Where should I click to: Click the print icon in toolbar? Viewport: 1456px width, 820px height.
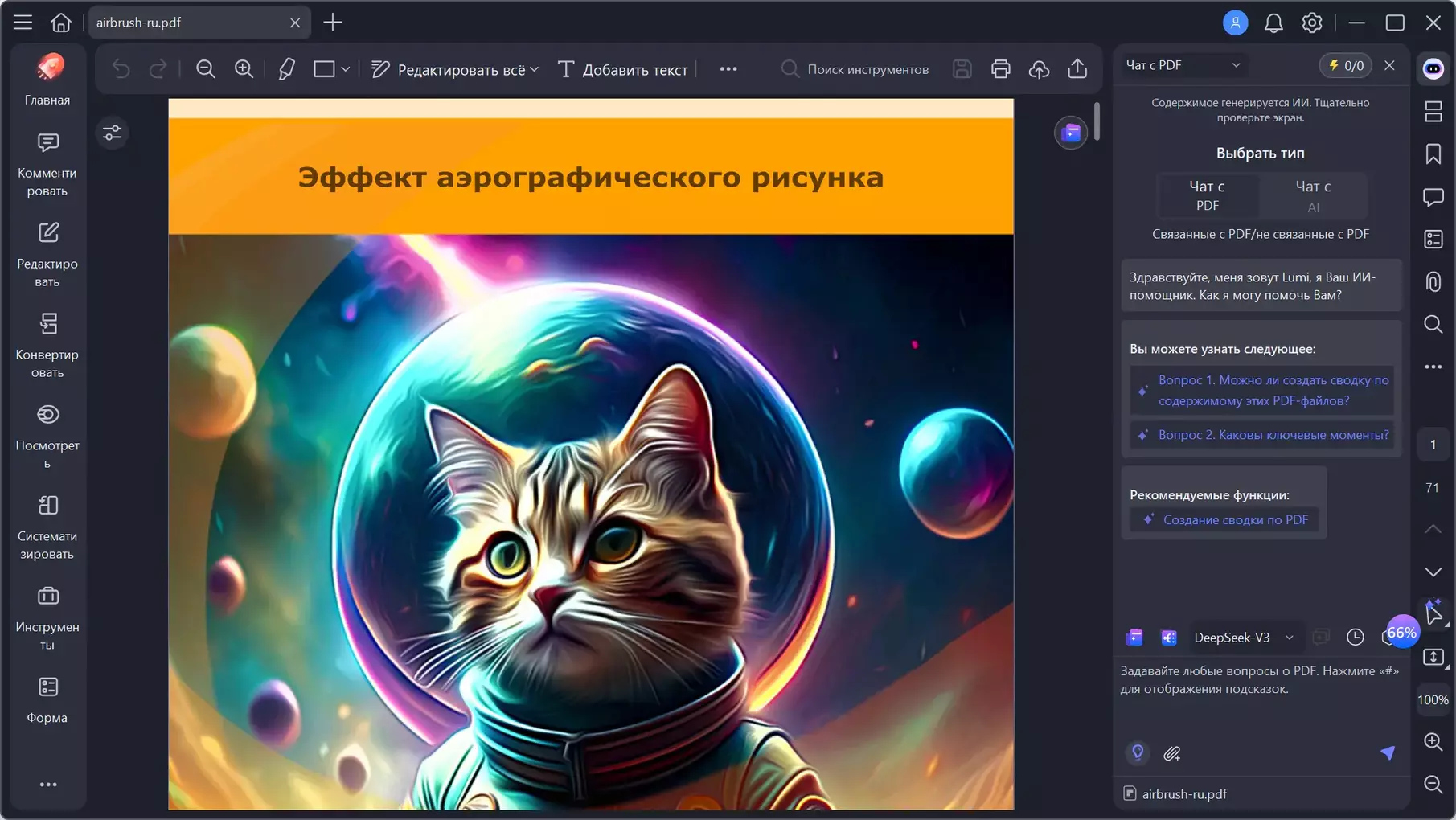[1000, 69]
